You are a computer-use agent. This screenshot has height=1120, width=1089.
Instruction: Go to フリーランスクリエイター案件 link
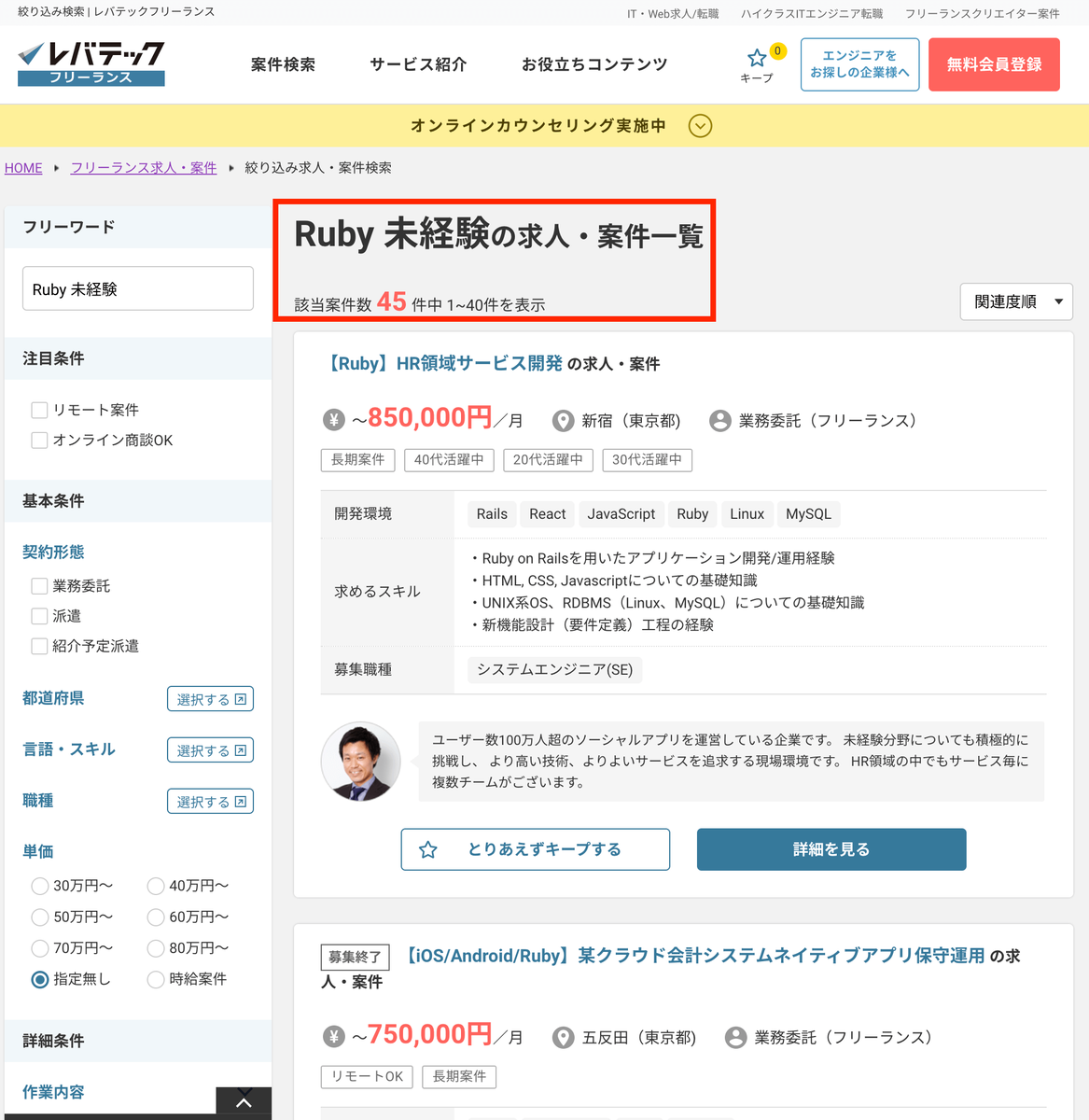(x=983, y=13)
